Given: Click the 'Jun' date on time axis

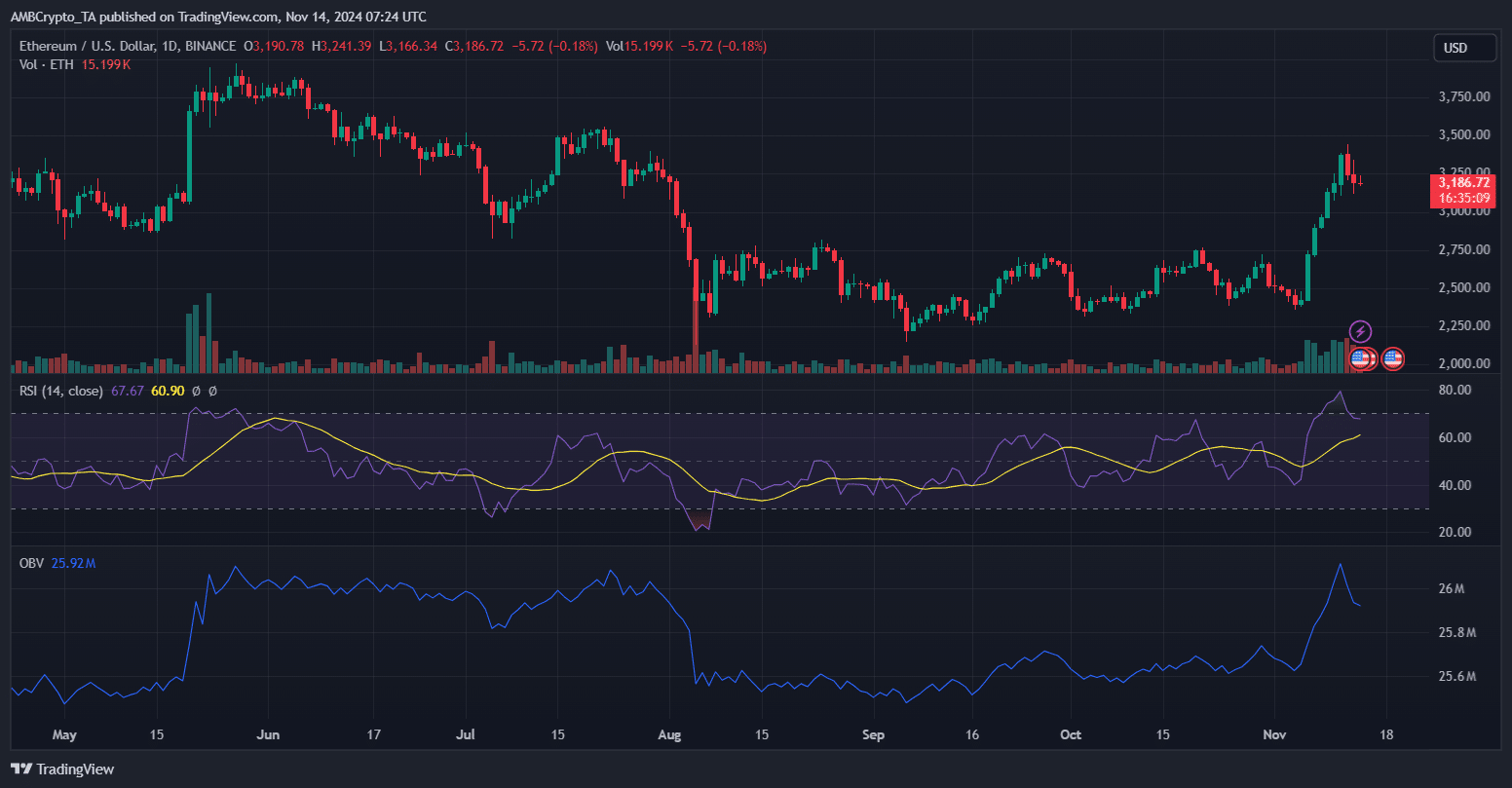Looking at the screenshot, I should tap(268, 734).
